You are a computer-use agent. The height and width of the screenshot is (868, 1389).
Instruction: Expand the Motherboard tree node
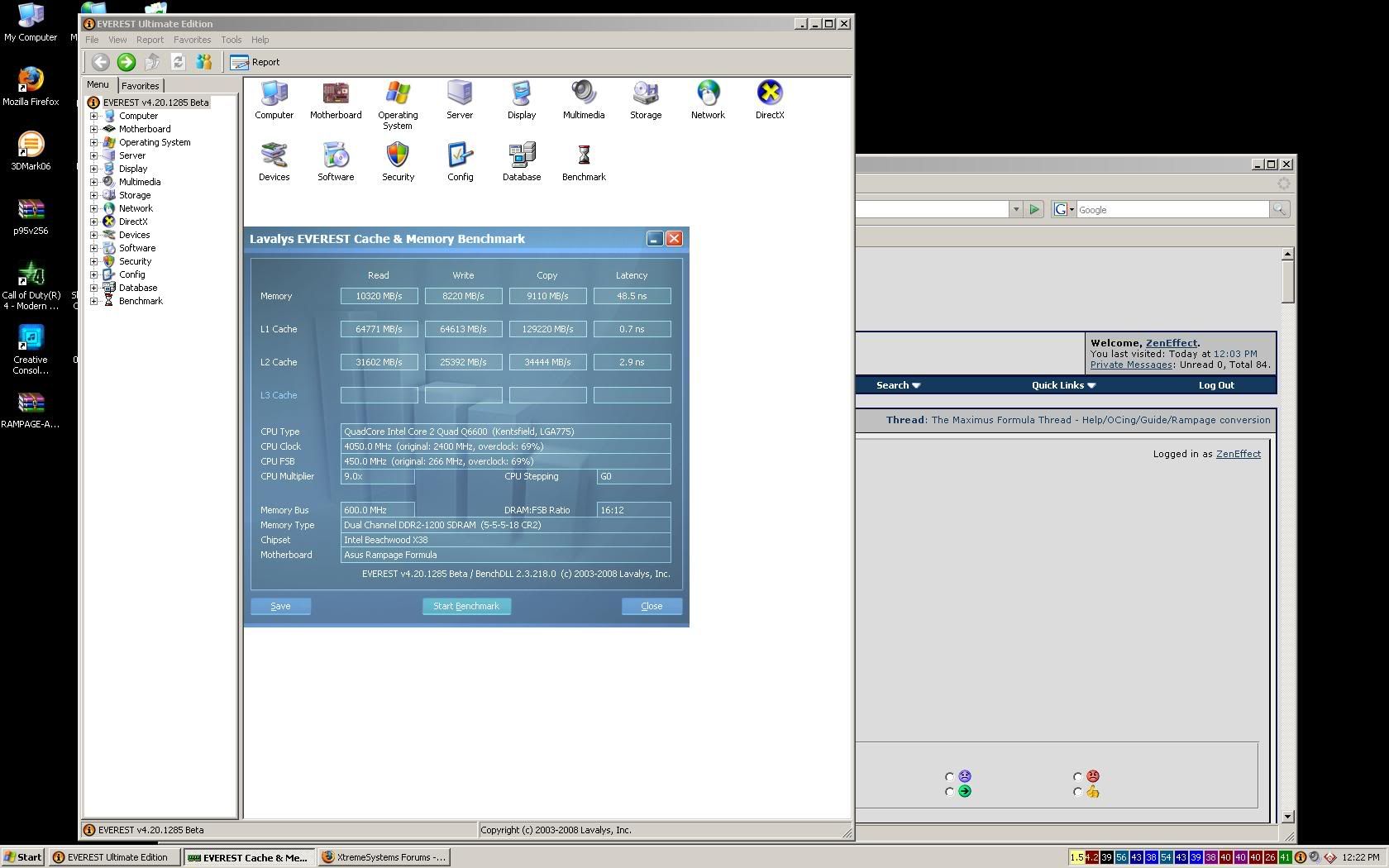(93, 129)
